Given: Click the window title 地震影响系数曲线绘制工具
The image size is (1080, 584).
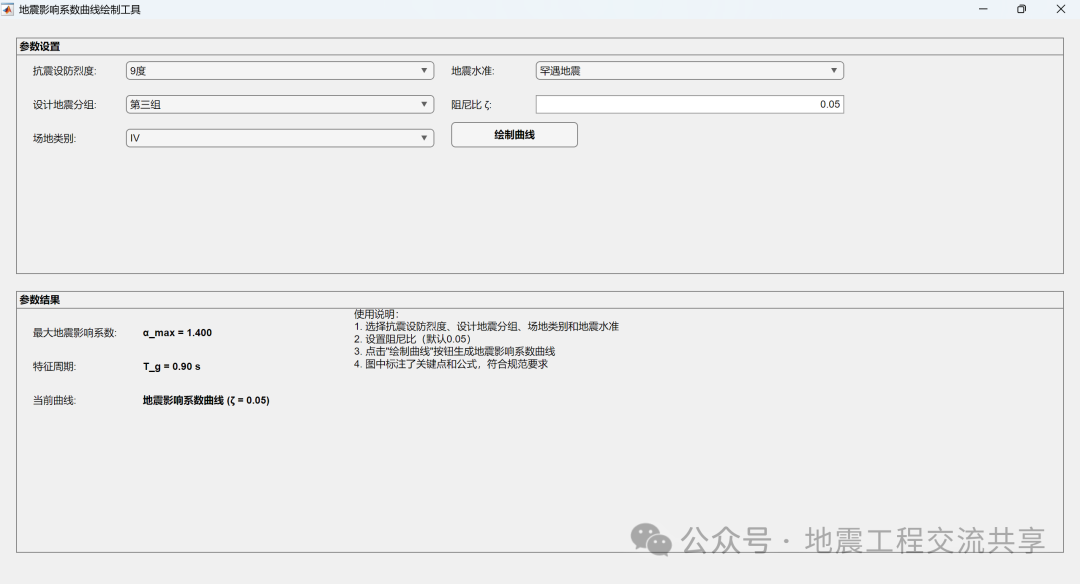Looking at the screenshot, I should point(80,10).
